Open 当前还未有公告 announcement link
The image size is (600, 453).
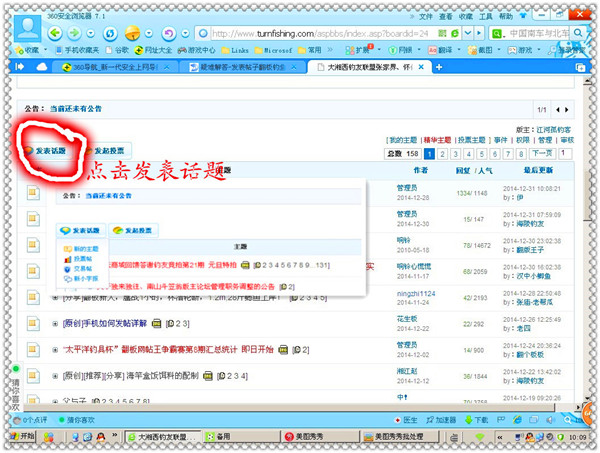tap(76, 109)
